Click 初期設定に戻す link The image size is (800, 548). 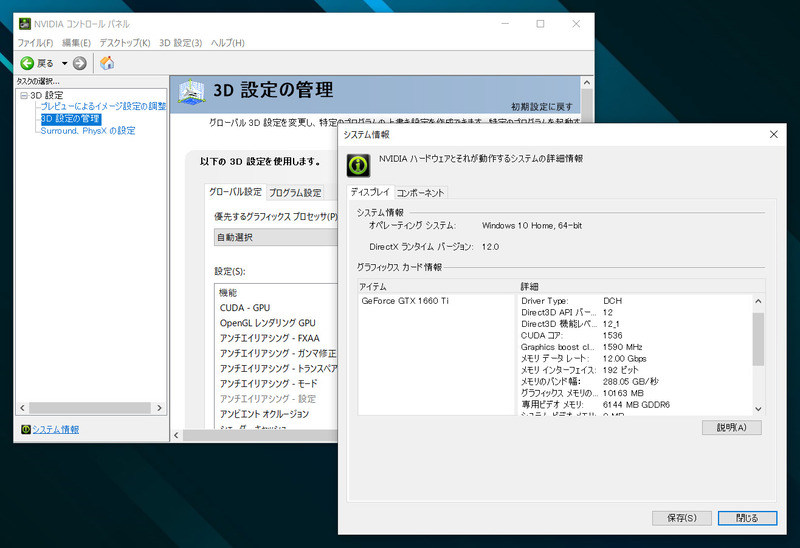pyautogui.click(x=542, y=107)
